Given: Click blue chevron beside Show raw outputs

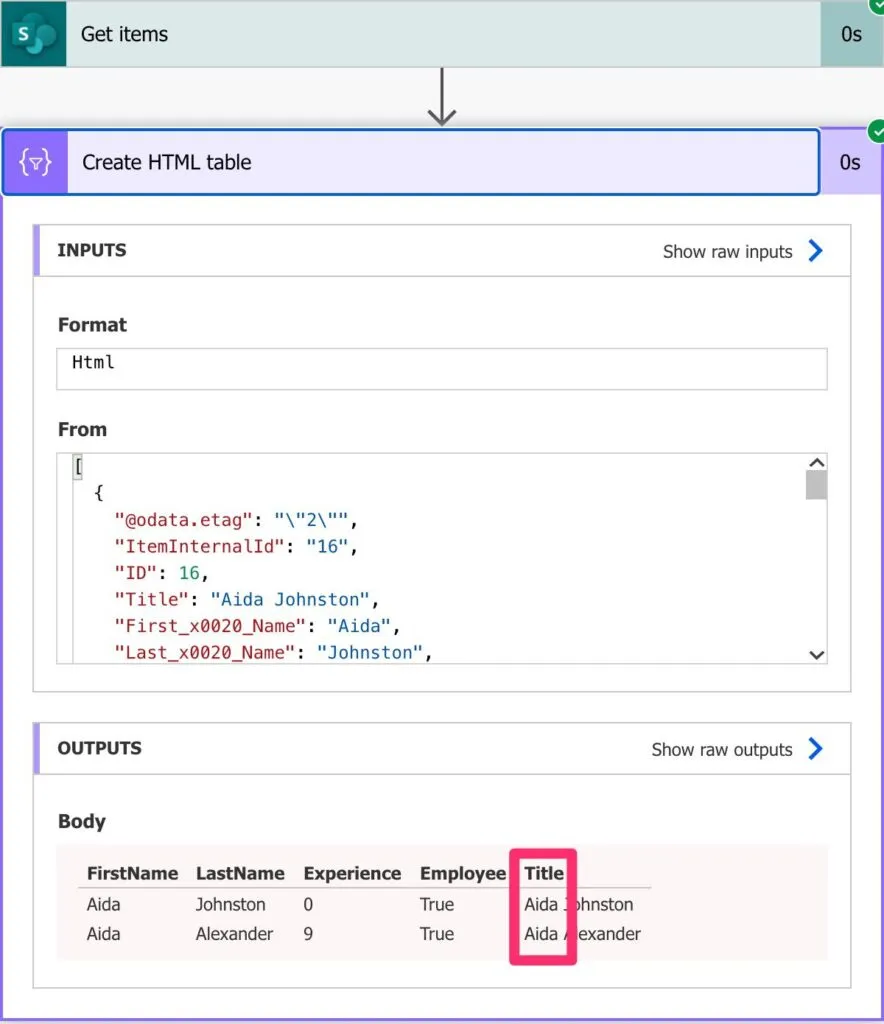Looking at the screenshot, I should coord(815,749).
